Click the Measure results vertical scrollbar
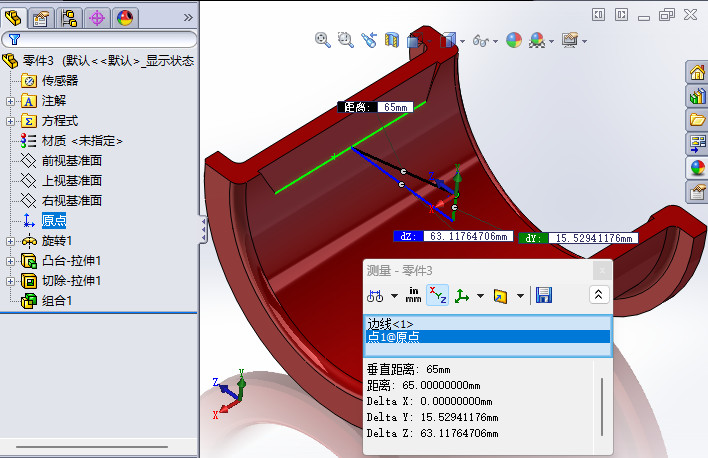 [x=602, y=407]
